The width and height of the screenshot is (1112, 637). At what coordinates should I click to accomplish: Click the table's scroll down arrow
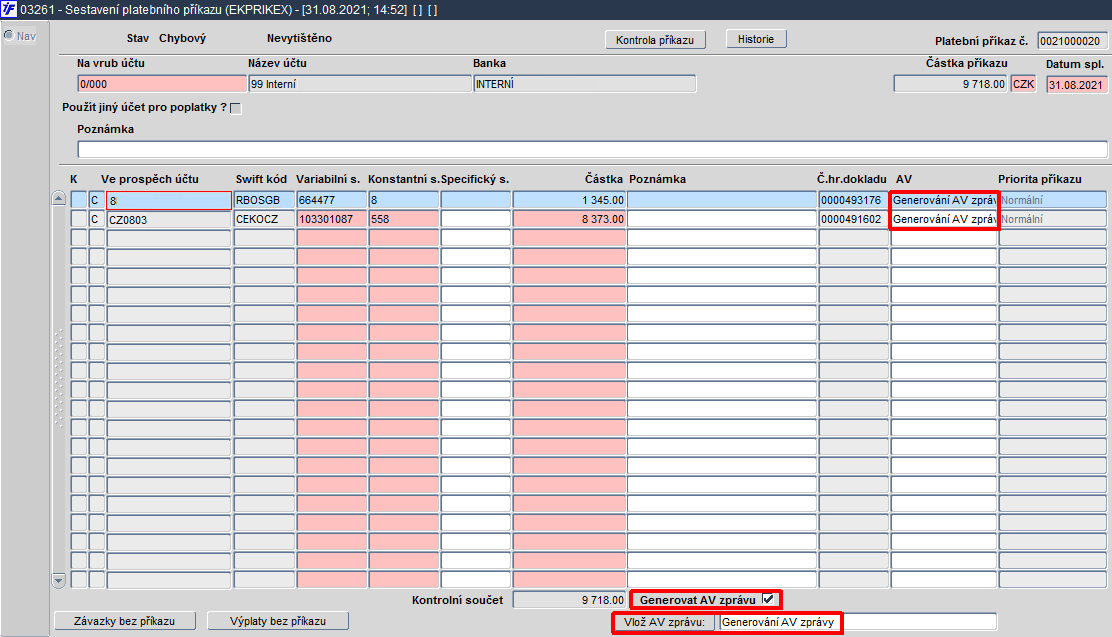click(59, 581)
